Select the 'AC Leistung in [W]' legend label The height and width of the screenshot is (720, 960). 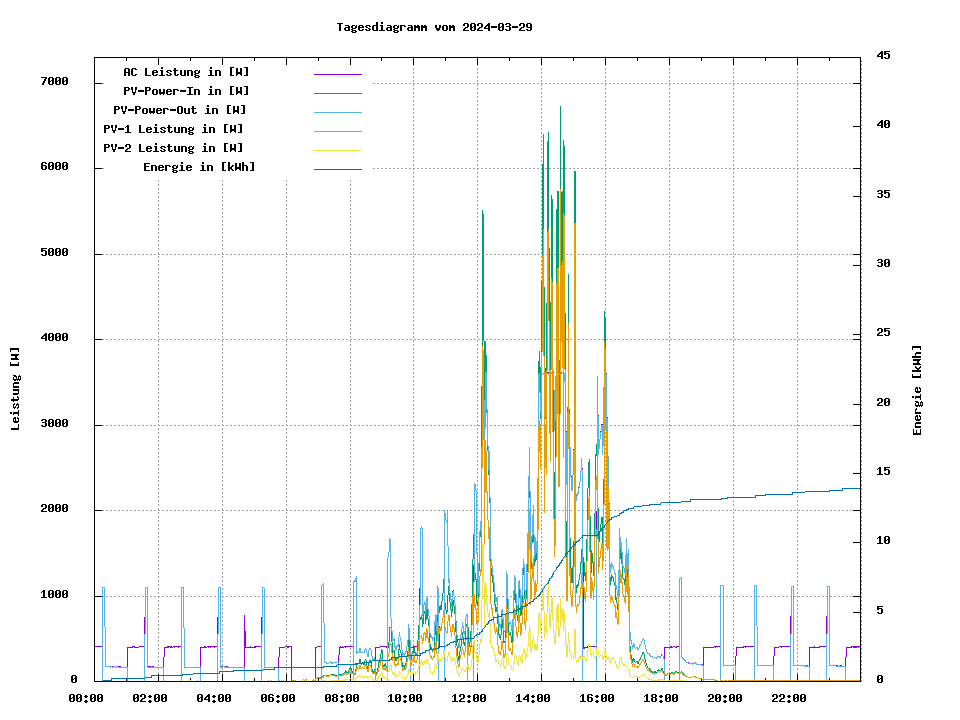[186, 72]
